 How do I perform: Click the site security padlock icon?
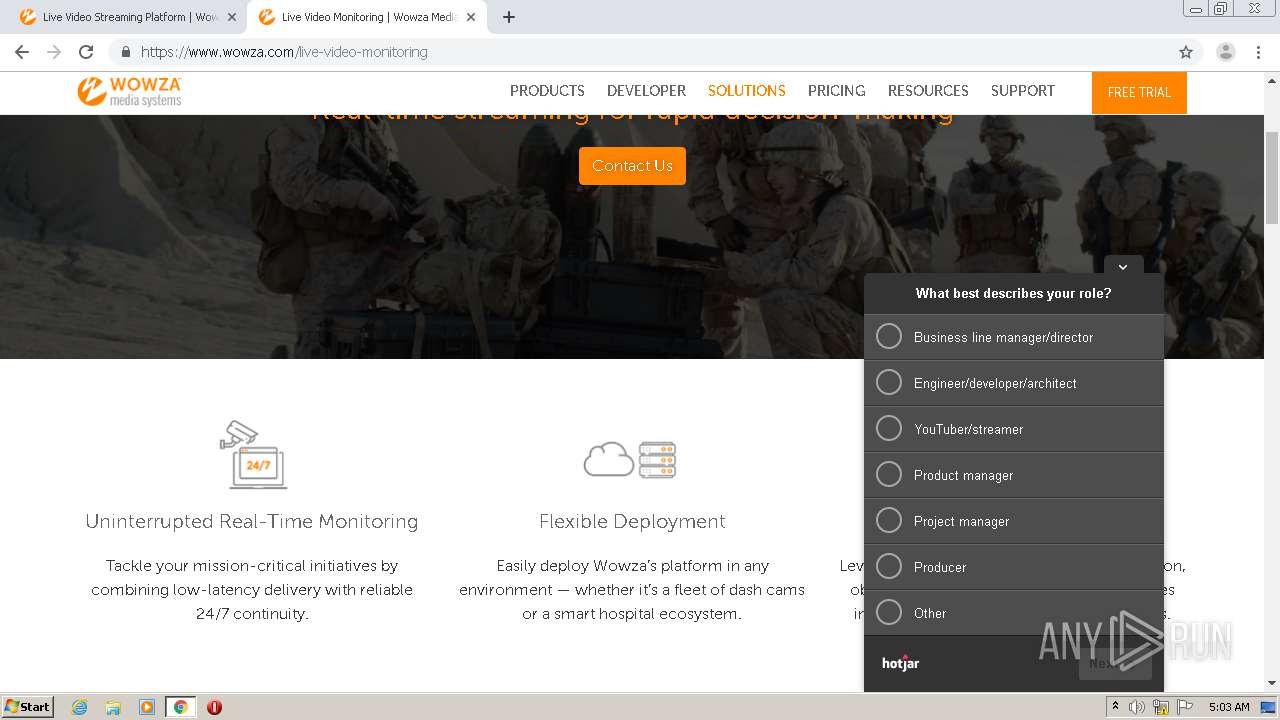click(x=125, y=52)
